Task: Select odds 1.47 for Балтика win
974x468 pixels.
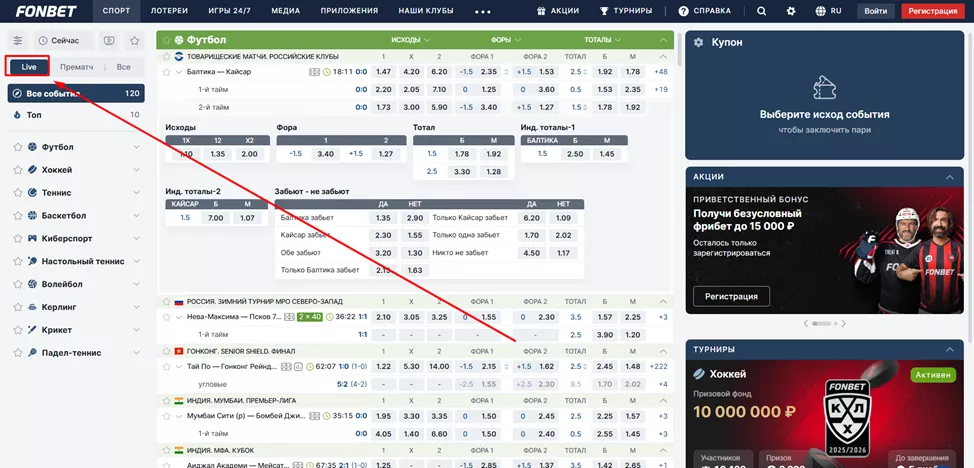Action: 381,72
